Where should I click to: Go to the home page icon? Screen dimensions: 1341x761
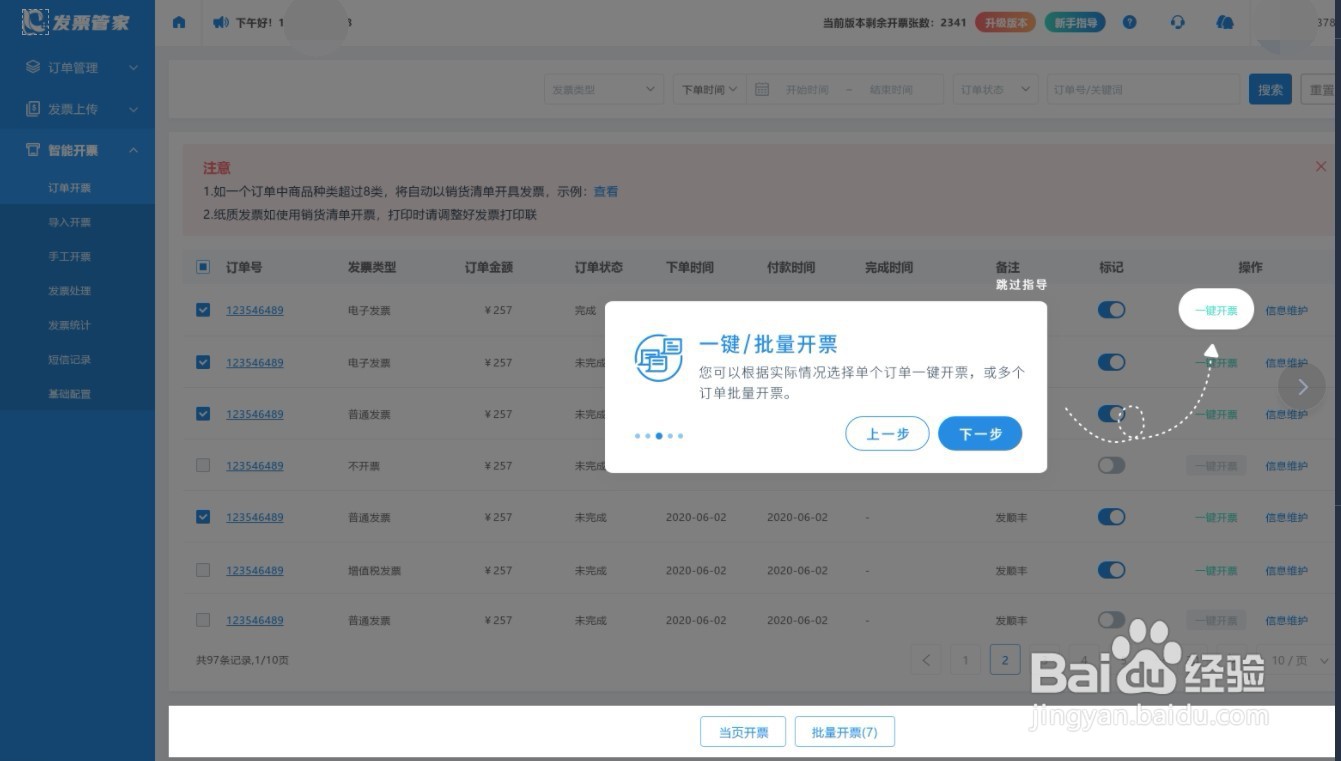pos(179,22)
